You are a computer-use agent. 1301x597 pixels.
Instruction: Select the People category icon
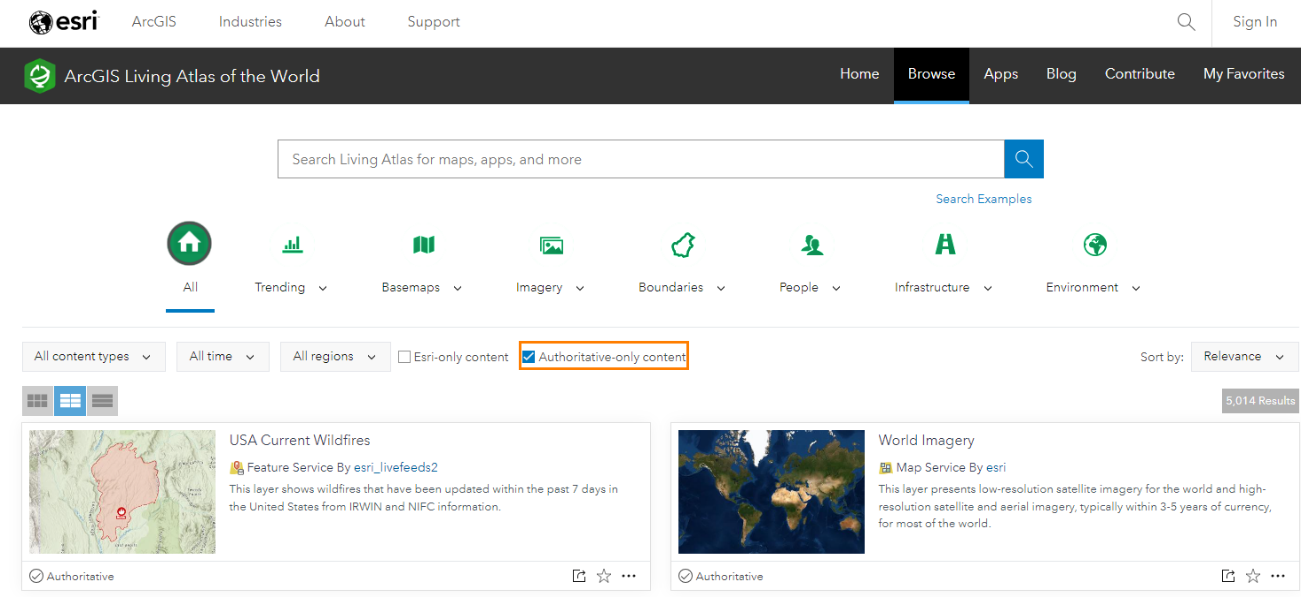click(811, 244)
